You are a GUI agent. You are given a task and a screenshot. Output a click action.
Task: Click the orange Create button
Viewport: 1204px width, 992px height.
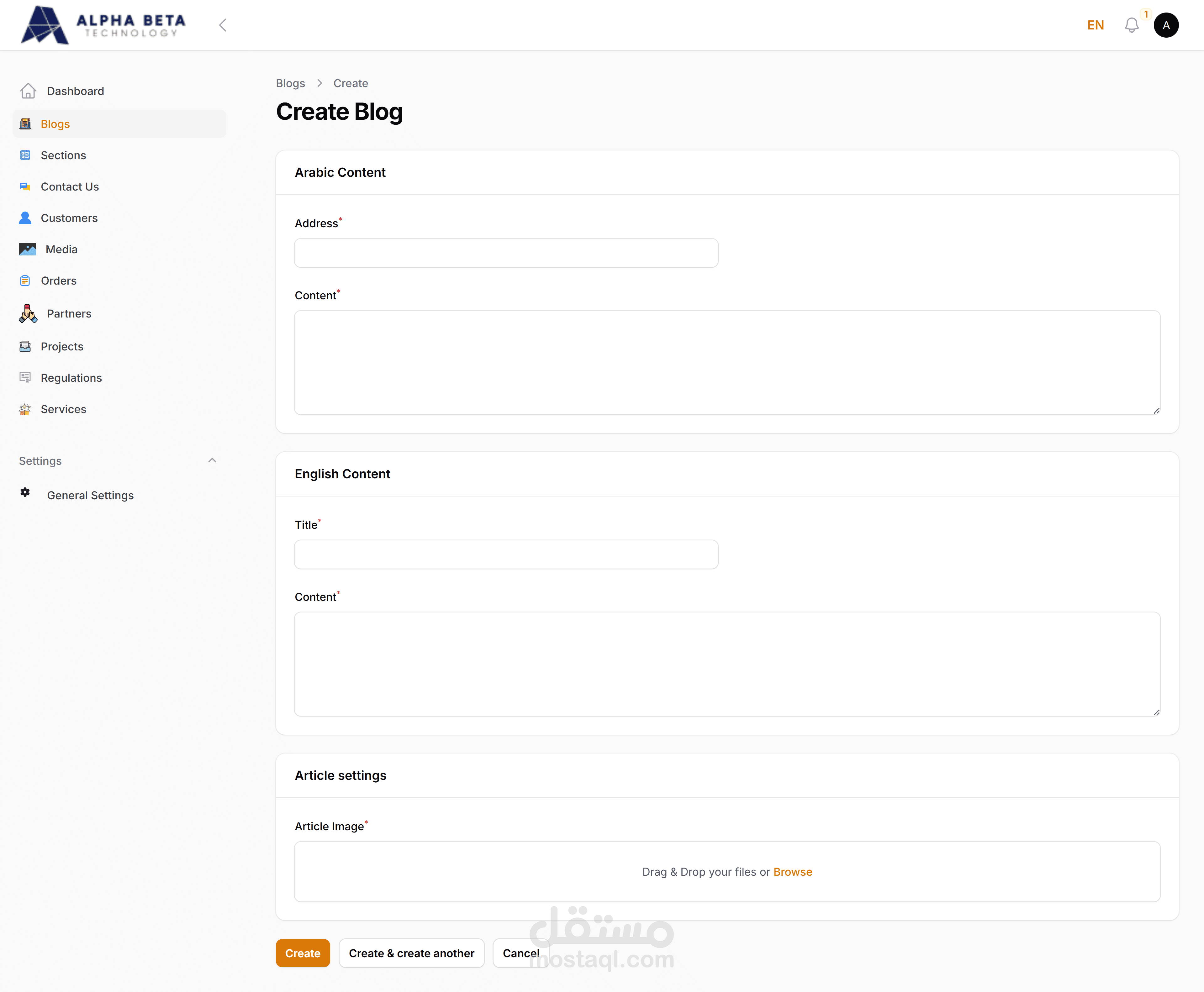click(303, 953)
